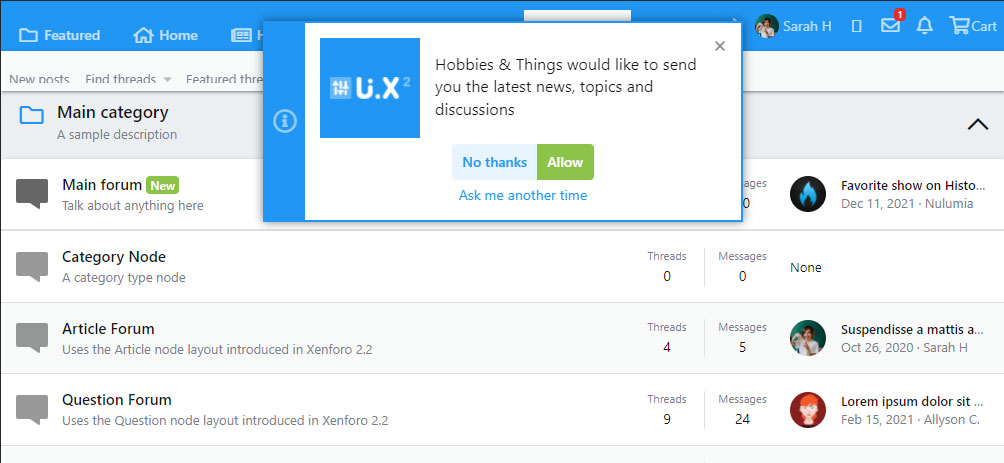The height and width of the screenshot is (463, 1004).
Task: Click the Main category folder icon
Action: click(32, 116)
